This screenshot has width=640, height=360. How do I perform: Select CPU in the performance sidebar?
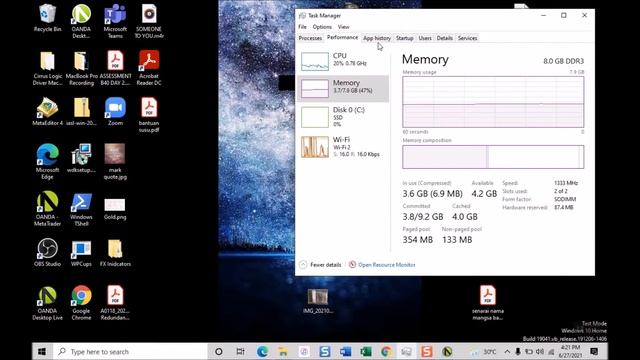coord(343,61)
